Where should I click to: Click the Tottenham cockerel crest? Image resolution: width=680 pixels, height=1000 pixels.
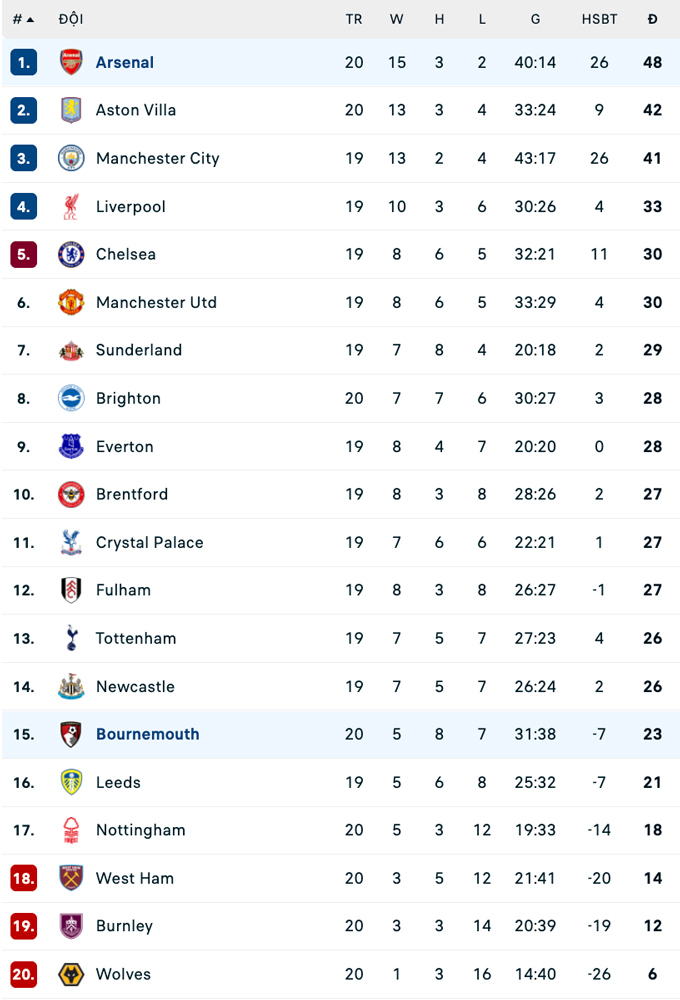(x=71, y=638)
